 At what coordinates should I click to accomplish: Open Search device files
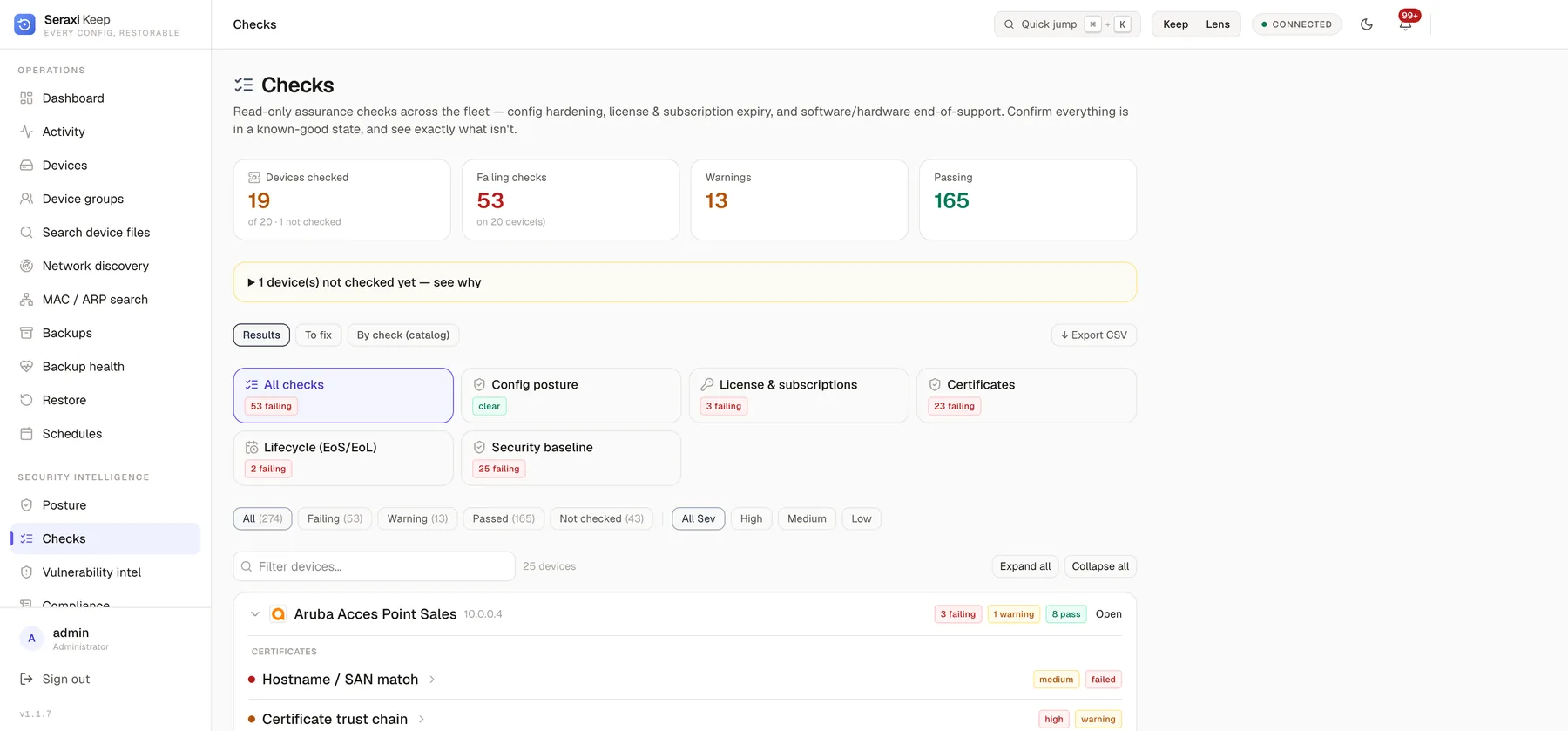[105, 233]
